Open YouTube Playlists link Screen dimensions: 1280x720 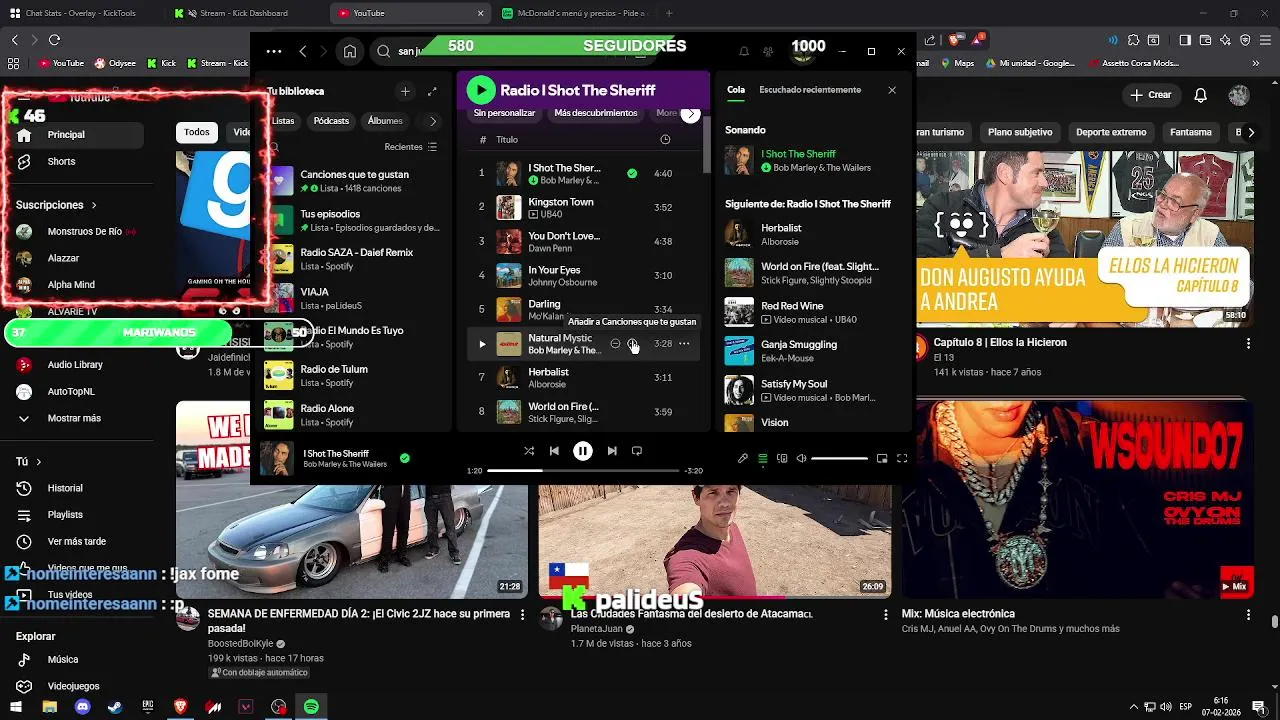point(65,515)
